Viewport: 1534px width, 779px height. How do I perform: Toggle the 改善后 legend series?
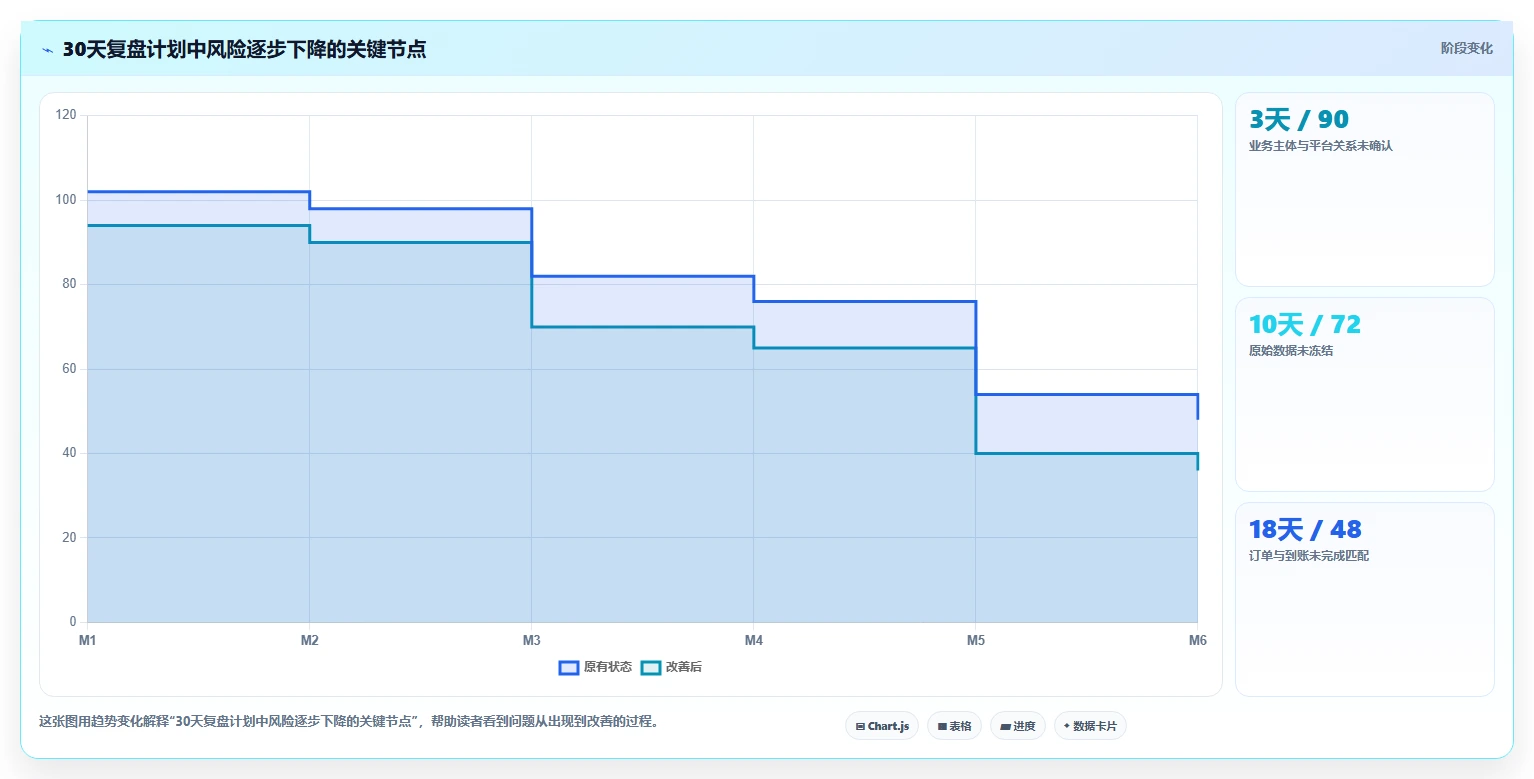(671, 667)
